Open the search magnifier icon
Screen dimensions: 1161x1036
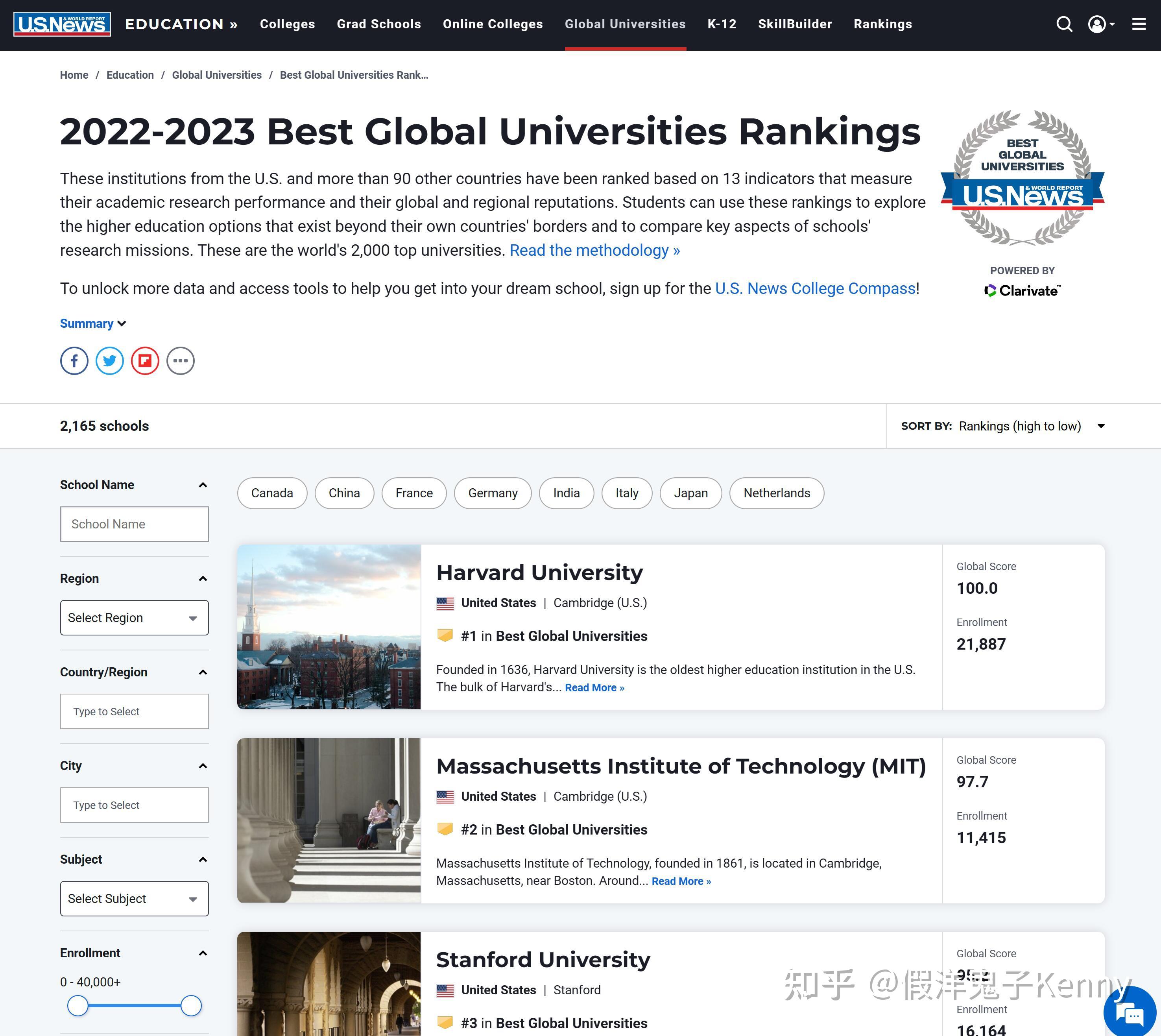[x=1064, y=24]
